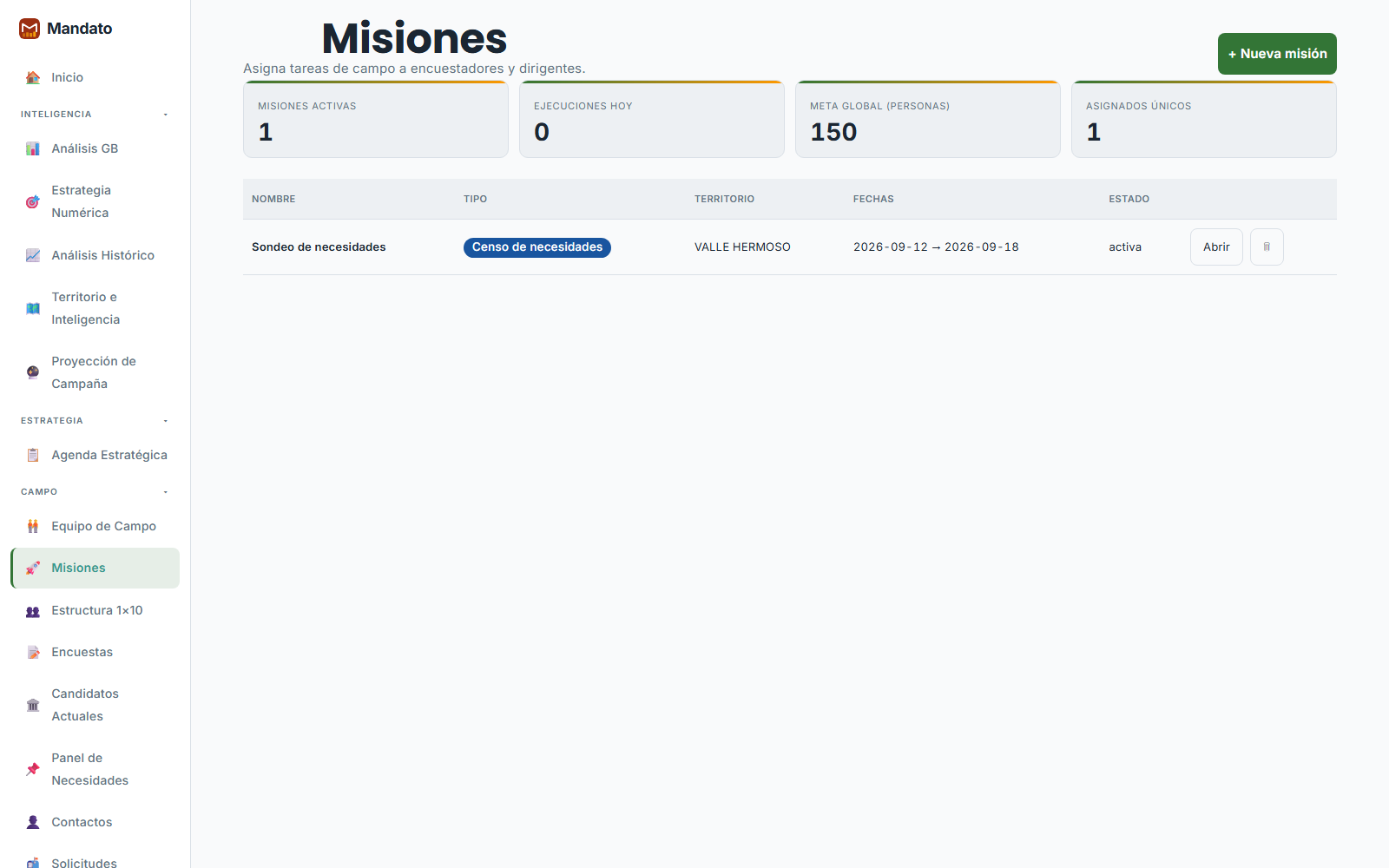Click the Proyección de Campaña icon
Image resolution: width=1389 pixels, height=868 pixels.
pos(33,372)
